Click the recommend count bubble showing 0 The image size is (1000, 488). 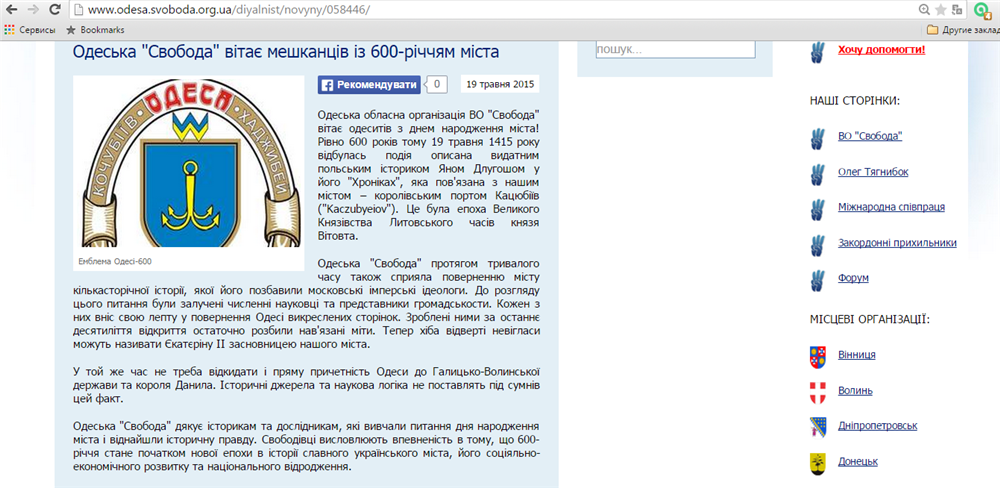click(x=437, y=84)
